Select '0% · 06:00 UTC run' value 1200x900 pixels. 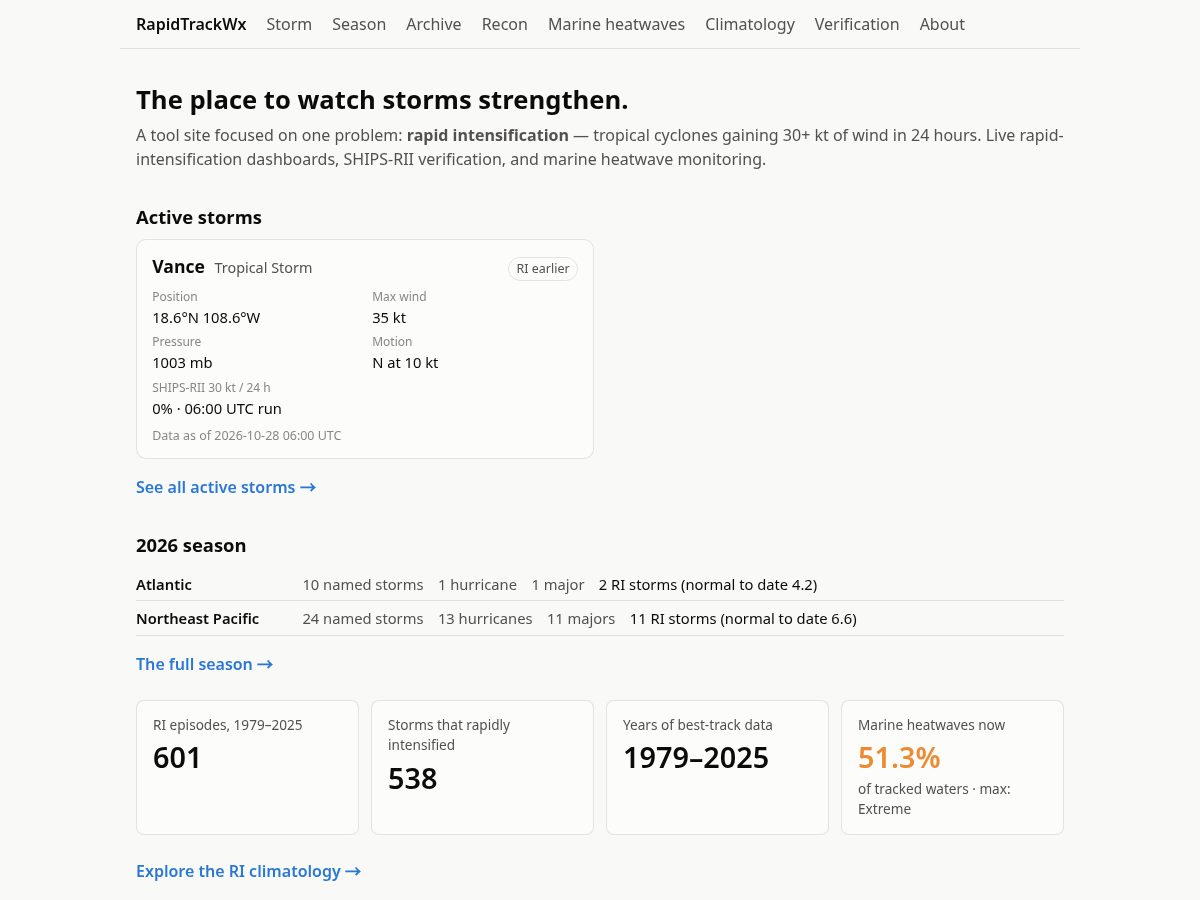coord(217,409)
